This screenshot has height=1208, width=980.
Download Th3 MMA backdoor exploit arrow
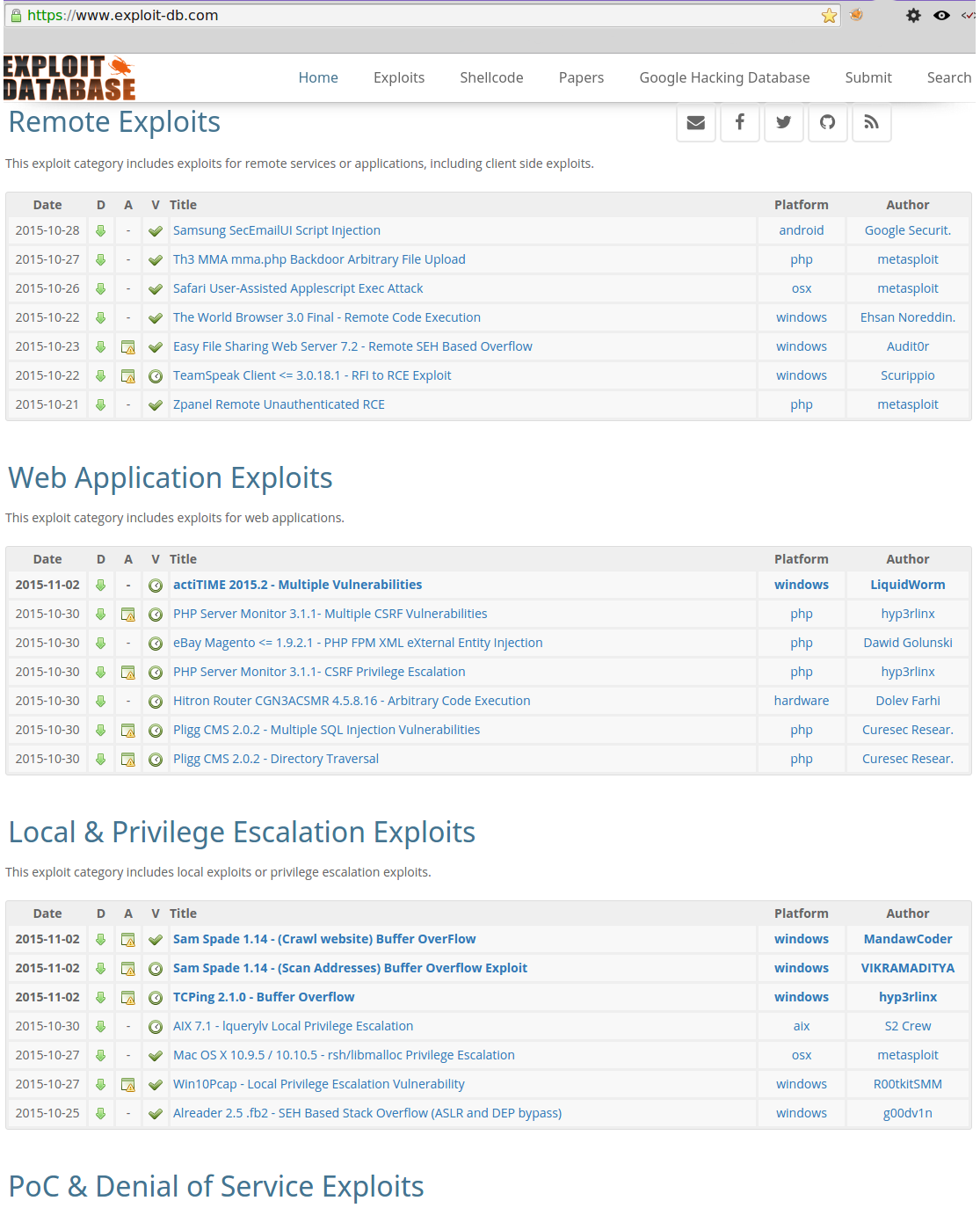pyautogui.click(x=101, y=259)
